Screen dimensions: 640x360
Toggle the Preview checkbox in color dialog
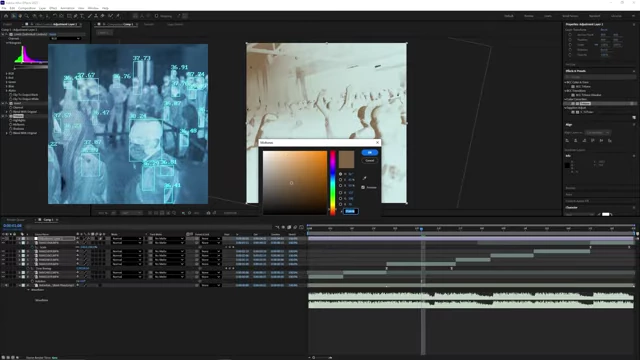point(363,187)
